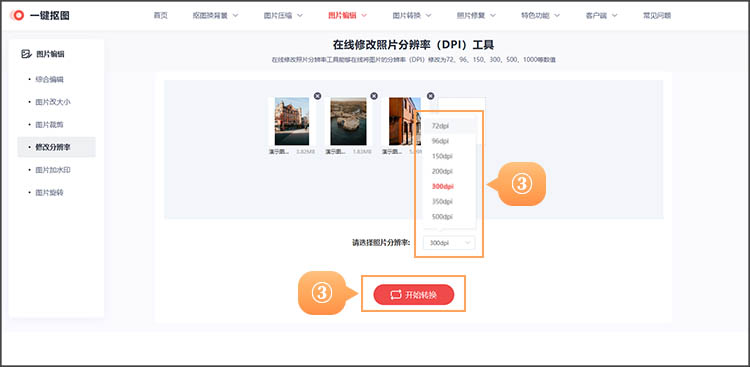Choose 72dpi from the resolution list

pyautogui.click(x=449, y=126)
